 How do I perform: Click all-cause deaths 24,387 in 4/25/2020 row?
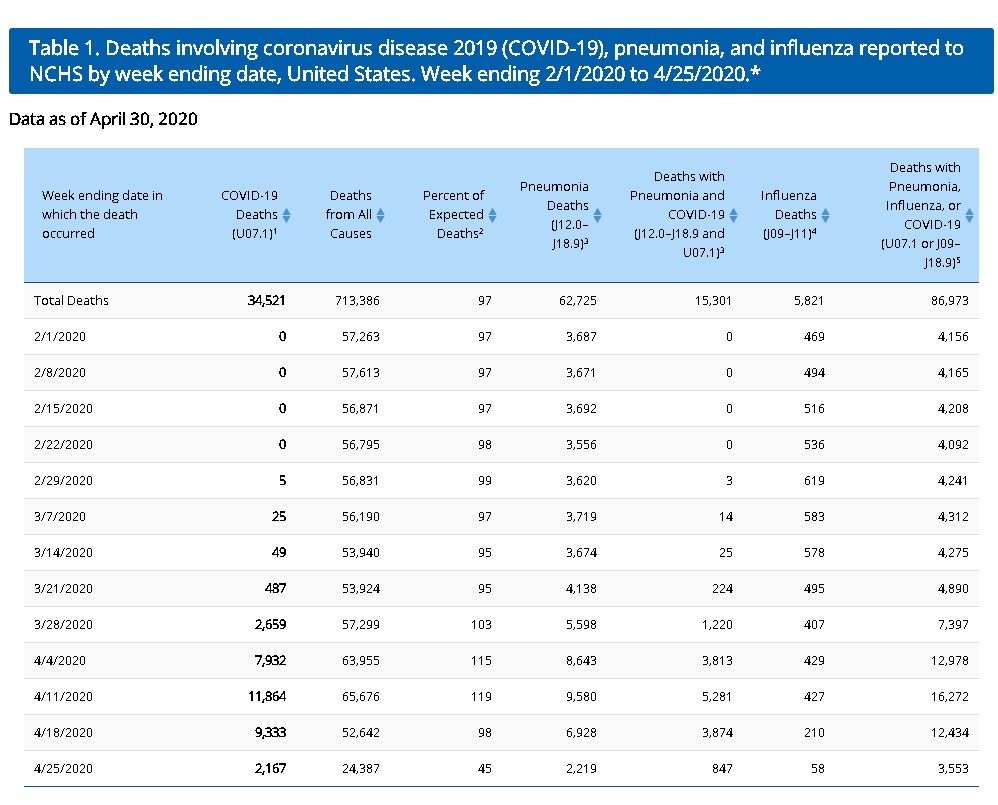coord(360,769)
